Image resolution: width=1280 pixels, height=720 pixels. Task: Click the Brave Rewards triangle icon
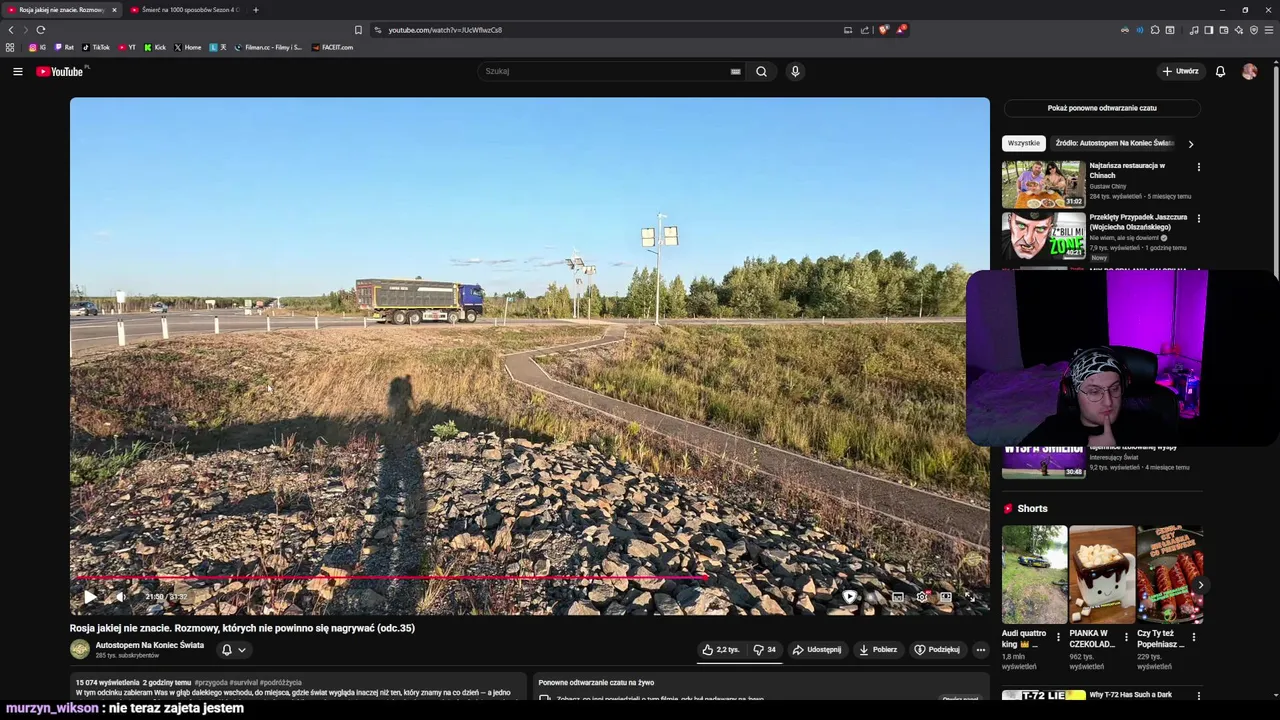[x=900, y=30]
